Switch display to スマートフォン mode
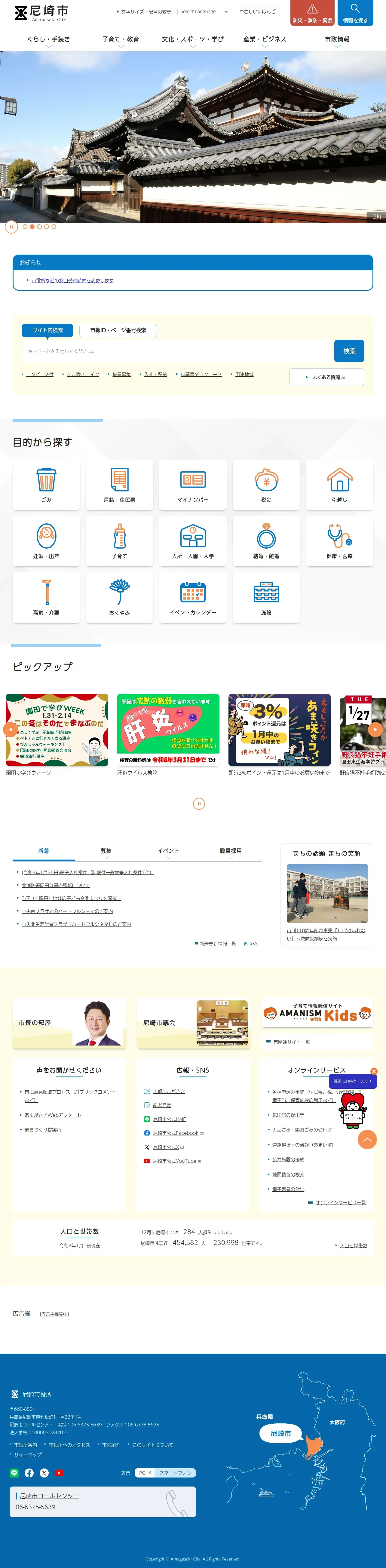The image size is (386, 1568). coord(175,1472)
